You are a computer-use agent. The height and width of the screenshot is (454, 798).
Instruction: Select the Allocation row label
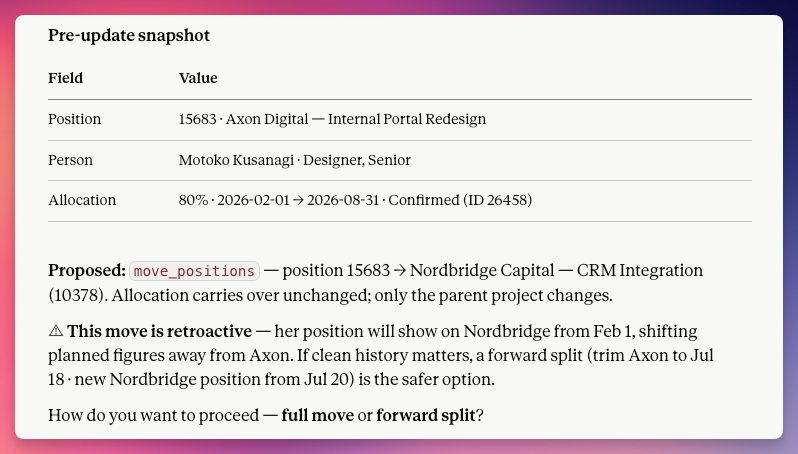pos(82,200)
